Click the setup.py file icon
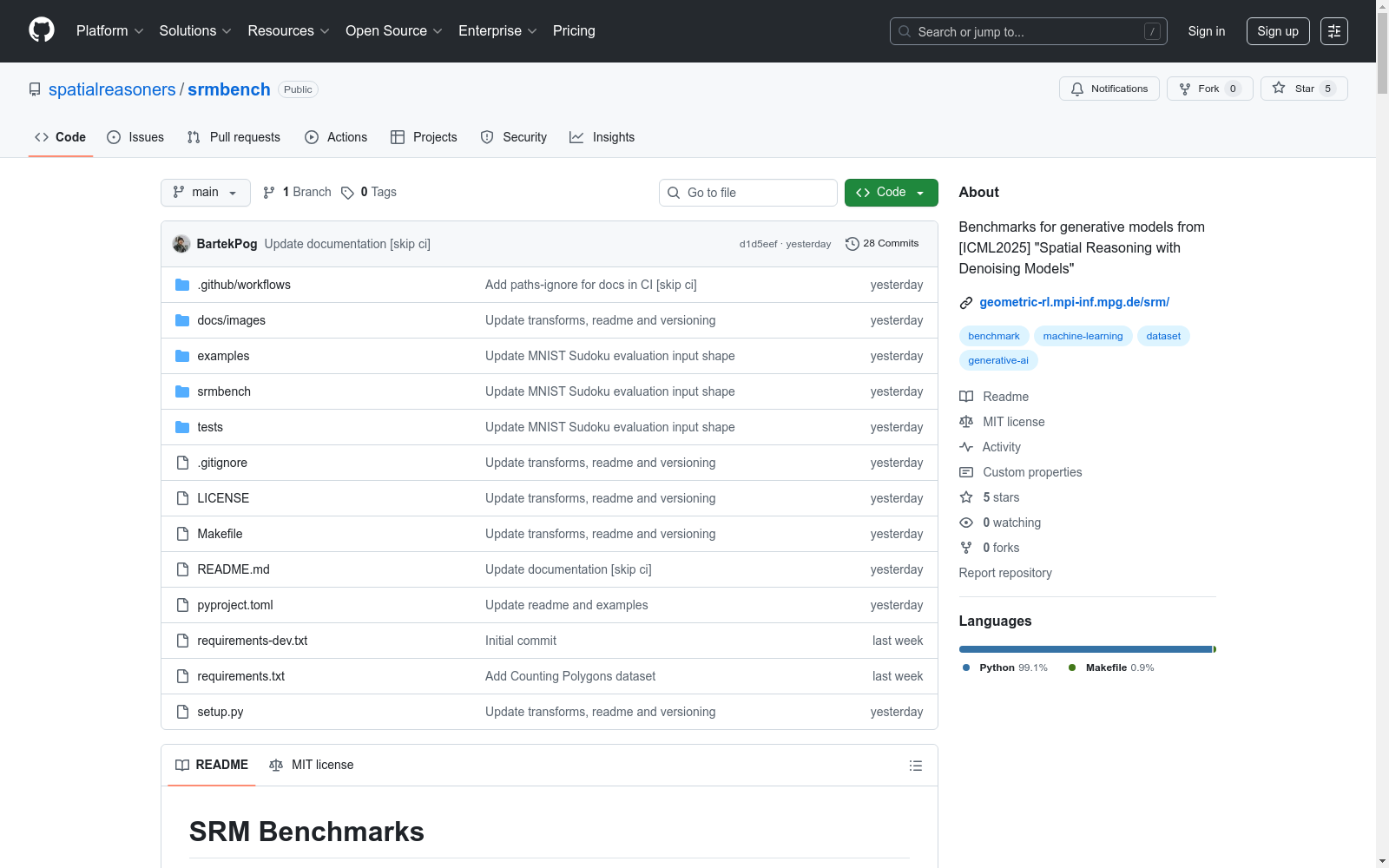This screenshot has height=868, width=1389. (182, 712)
